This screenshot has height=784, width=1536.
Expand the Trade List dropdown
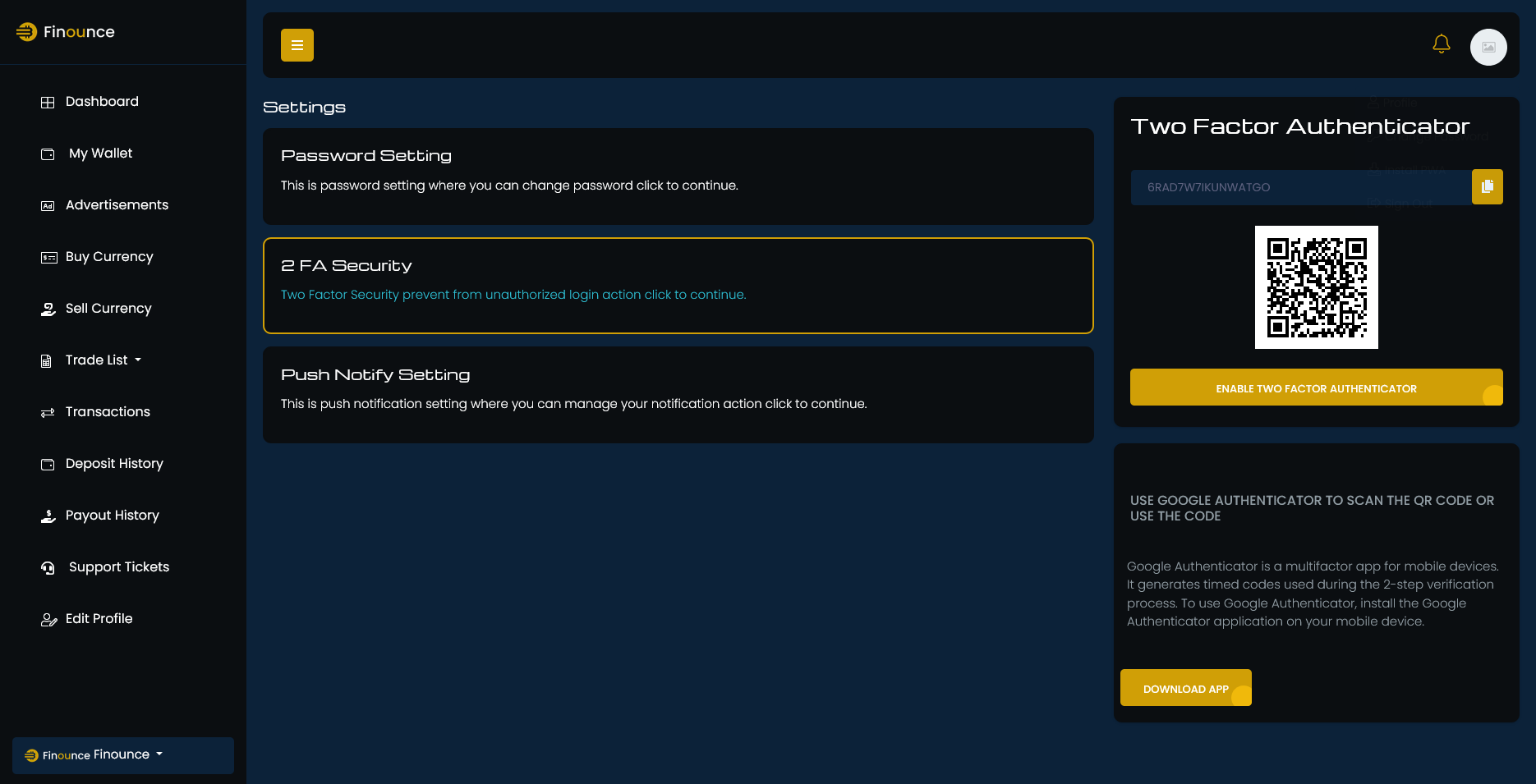(x=103, y=360)
